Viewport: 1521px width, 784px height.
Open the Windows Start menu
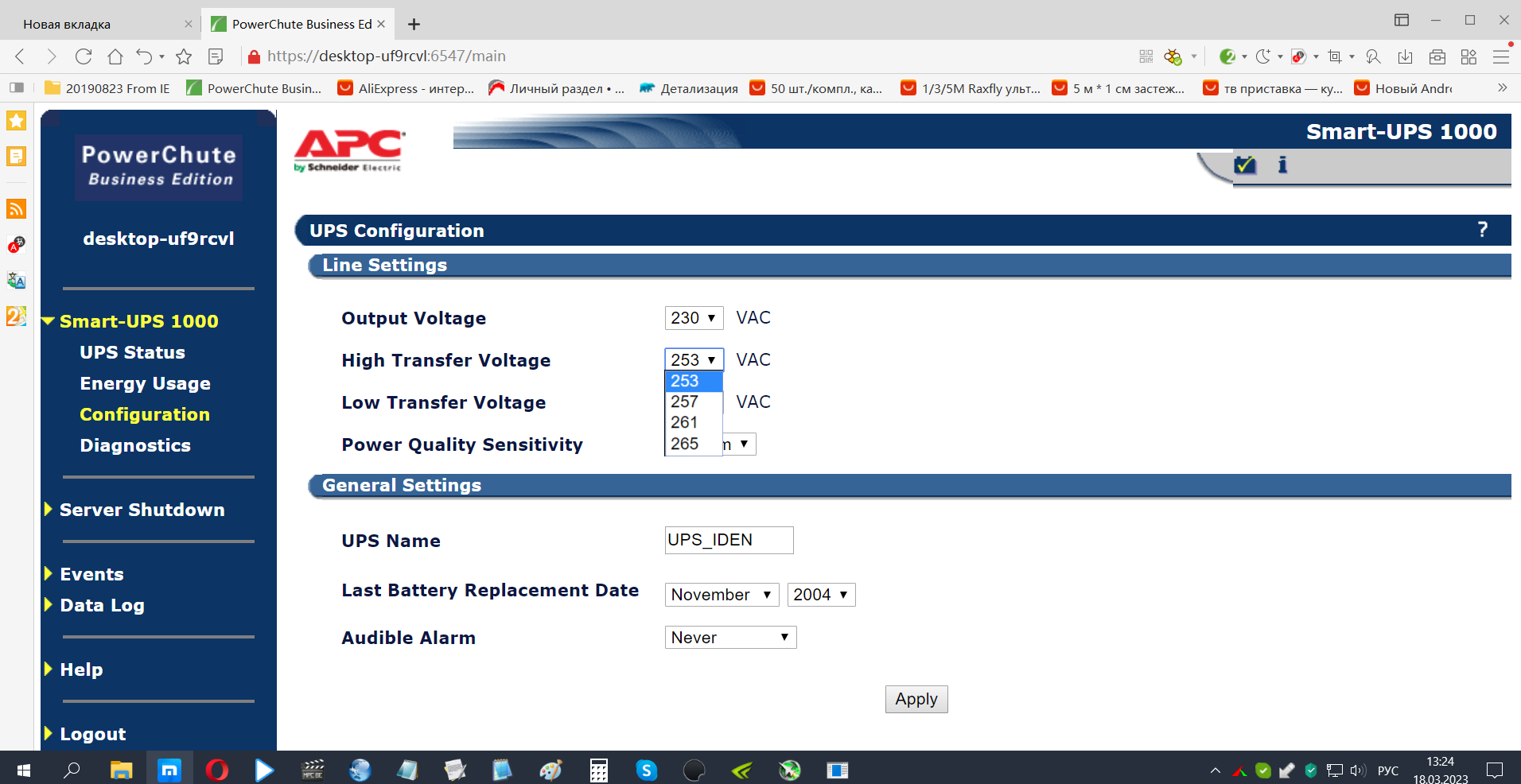coord(24,770)
